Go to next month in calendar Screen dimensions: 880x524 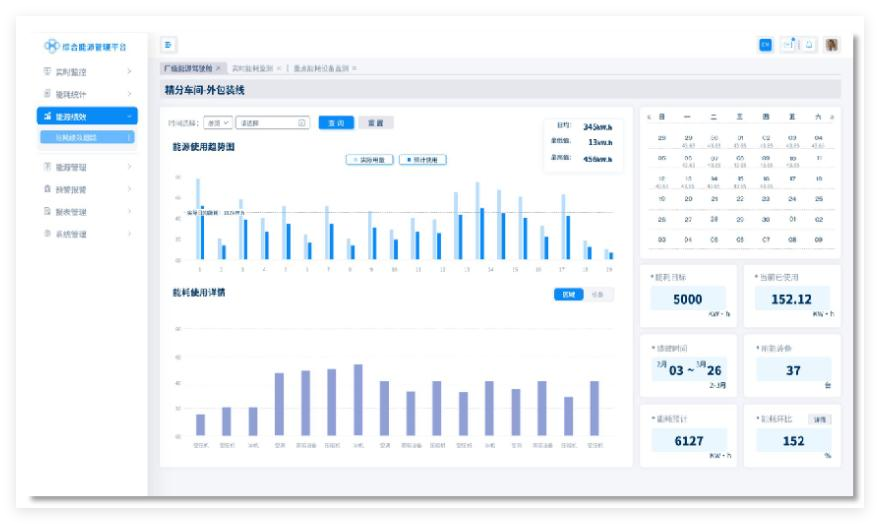[832, 117]
